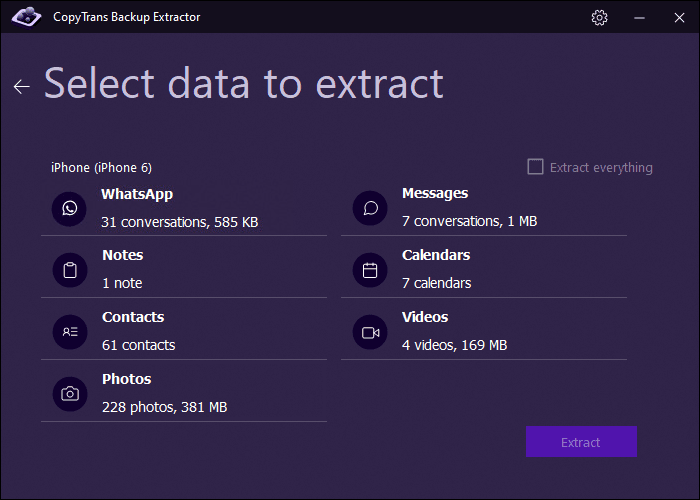Viewport: 700px width, 500px height.
Task: Click the Calendars icon
Action: click(x=370, y=270)
